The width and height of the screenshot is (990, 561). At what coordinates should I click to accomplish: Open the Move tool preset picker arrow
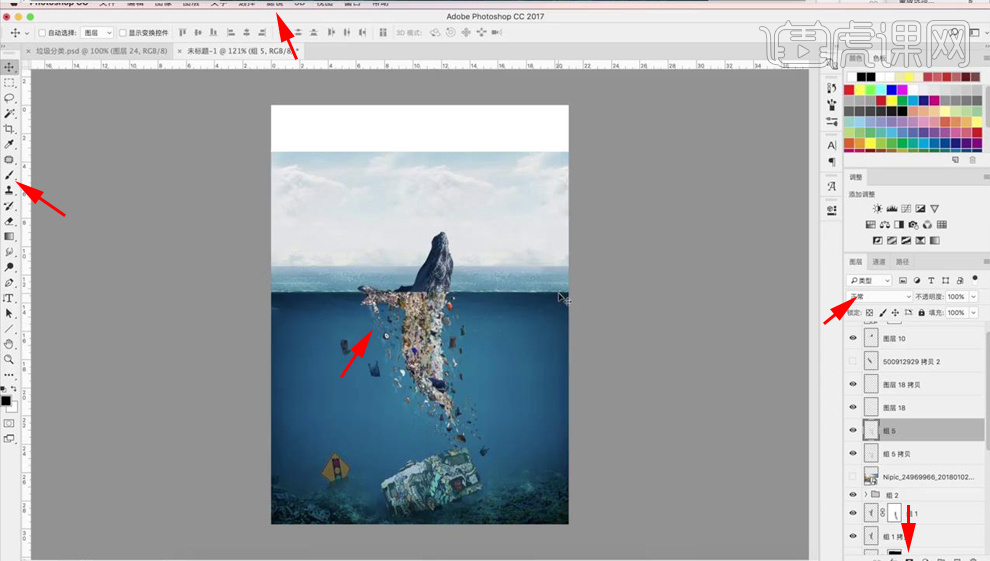point(27,33)
